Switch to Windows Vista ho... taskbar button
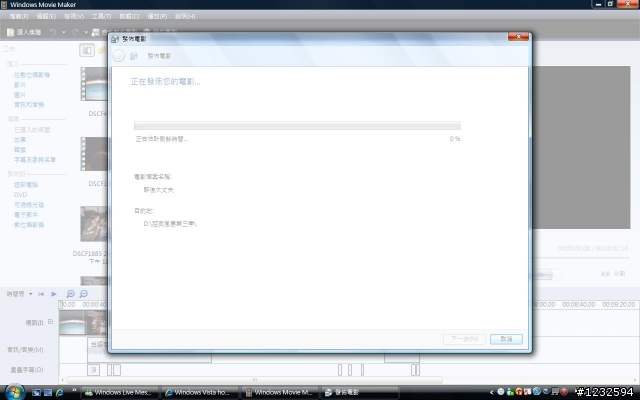 click(199, 393)
